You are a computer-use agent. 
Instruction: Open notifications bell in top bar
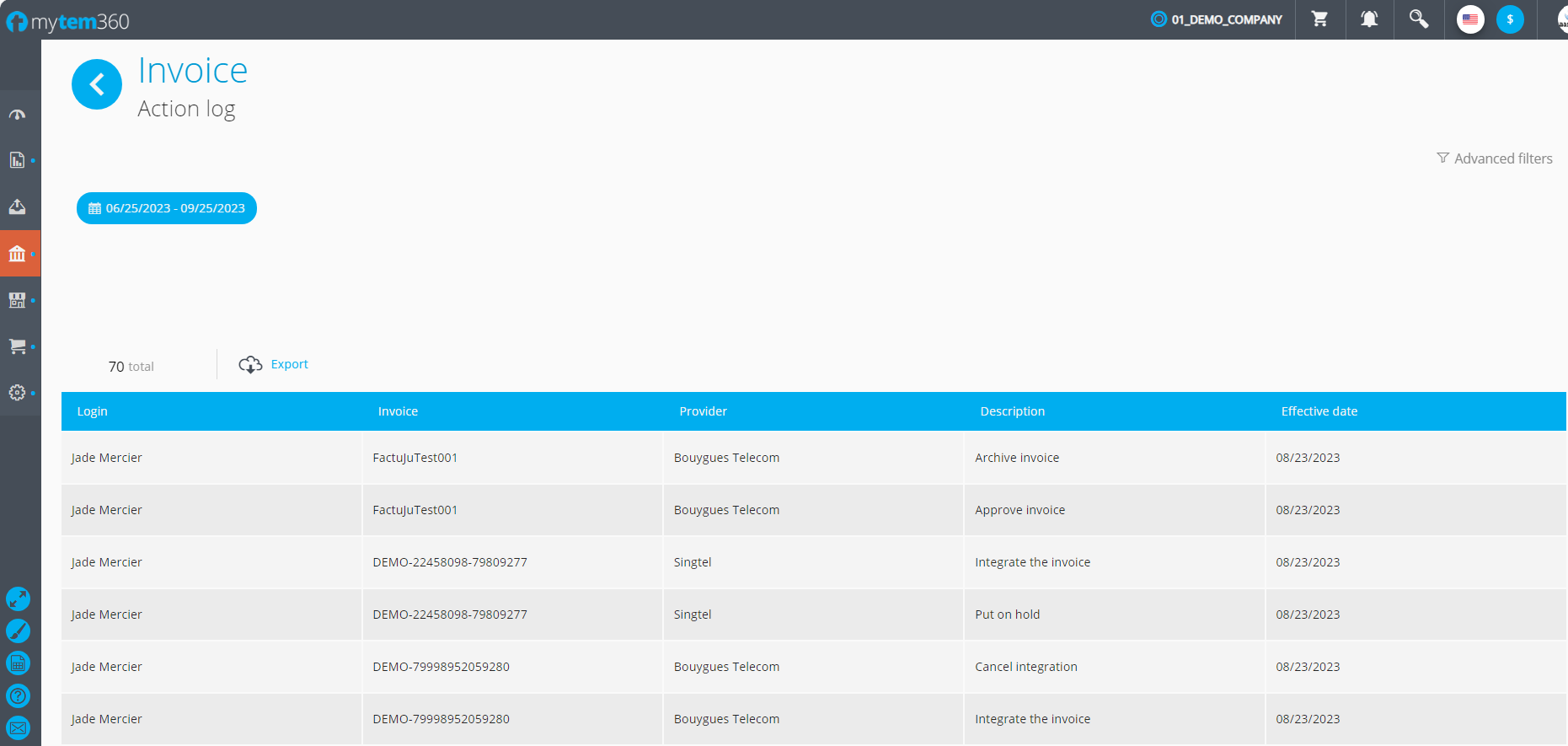1369,19
